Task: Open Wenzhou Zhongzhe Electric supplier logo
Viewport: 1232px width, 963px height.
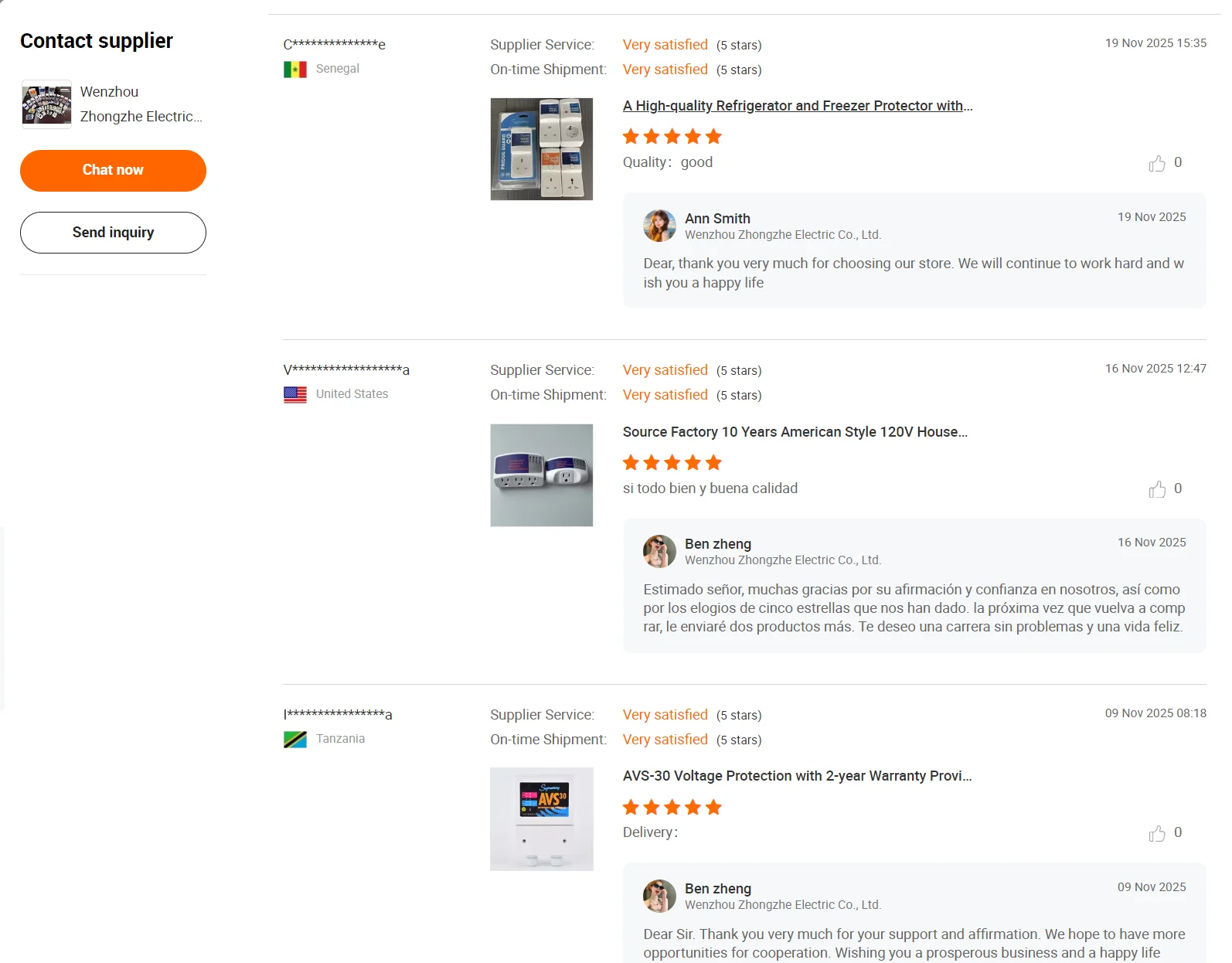Action: [46, 104]
